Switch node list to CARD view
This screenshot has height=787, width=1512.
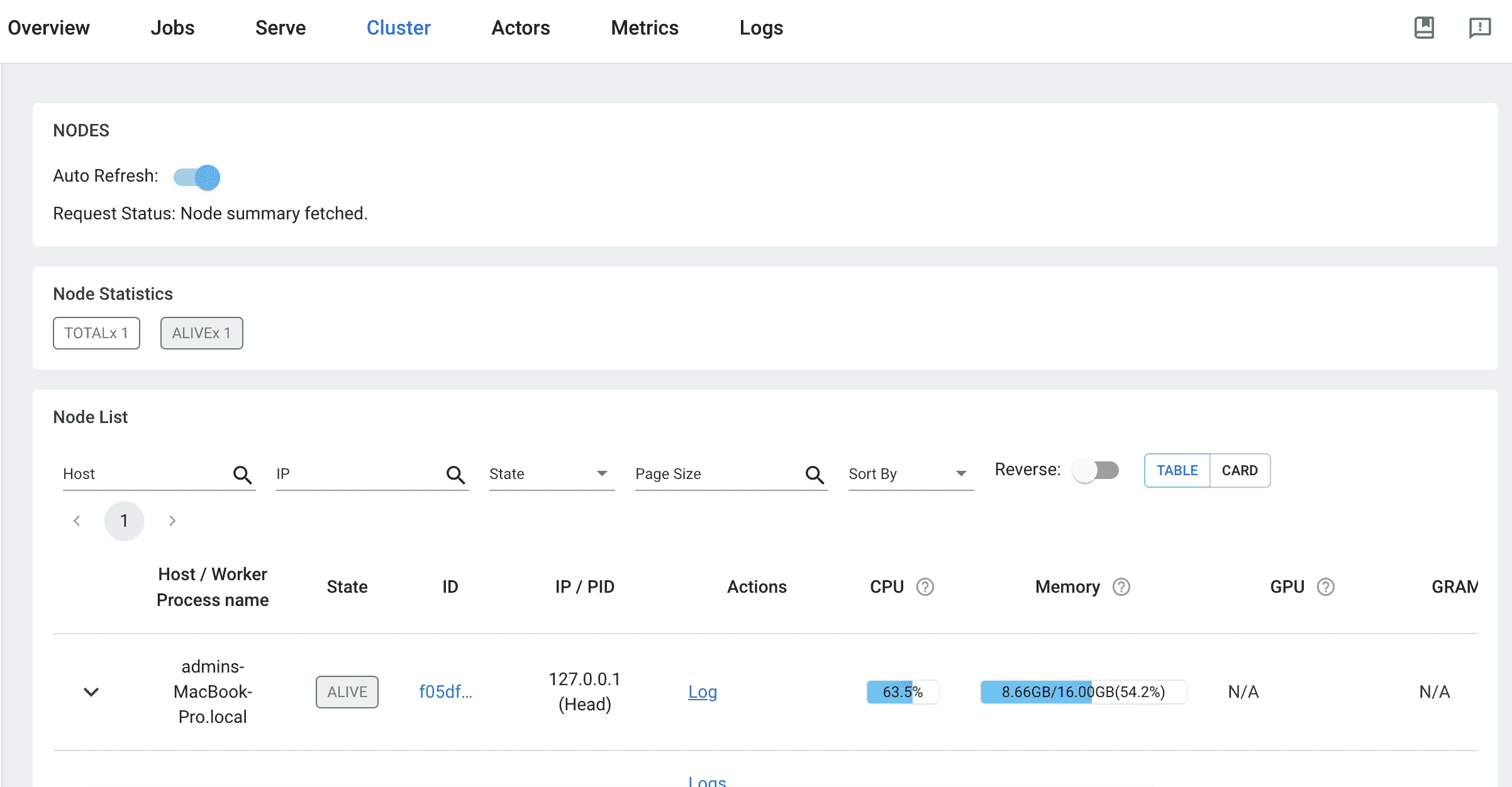tap(1239, 470)
